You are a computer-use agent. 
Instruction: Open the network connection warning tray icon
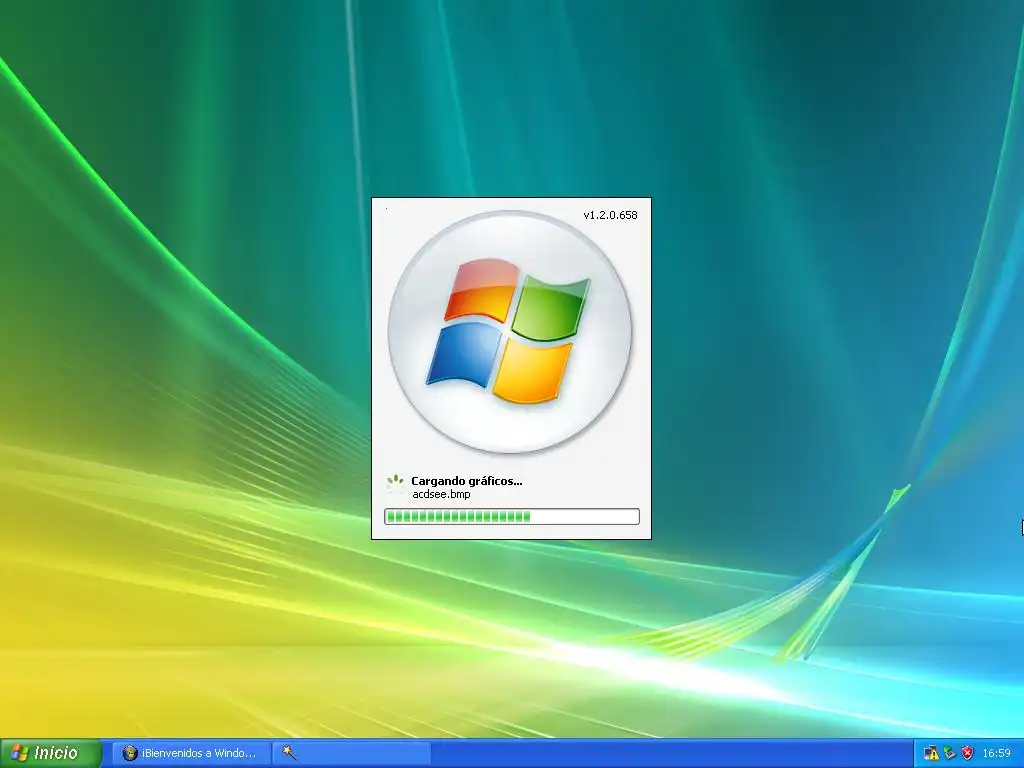[x=931, y=754]
